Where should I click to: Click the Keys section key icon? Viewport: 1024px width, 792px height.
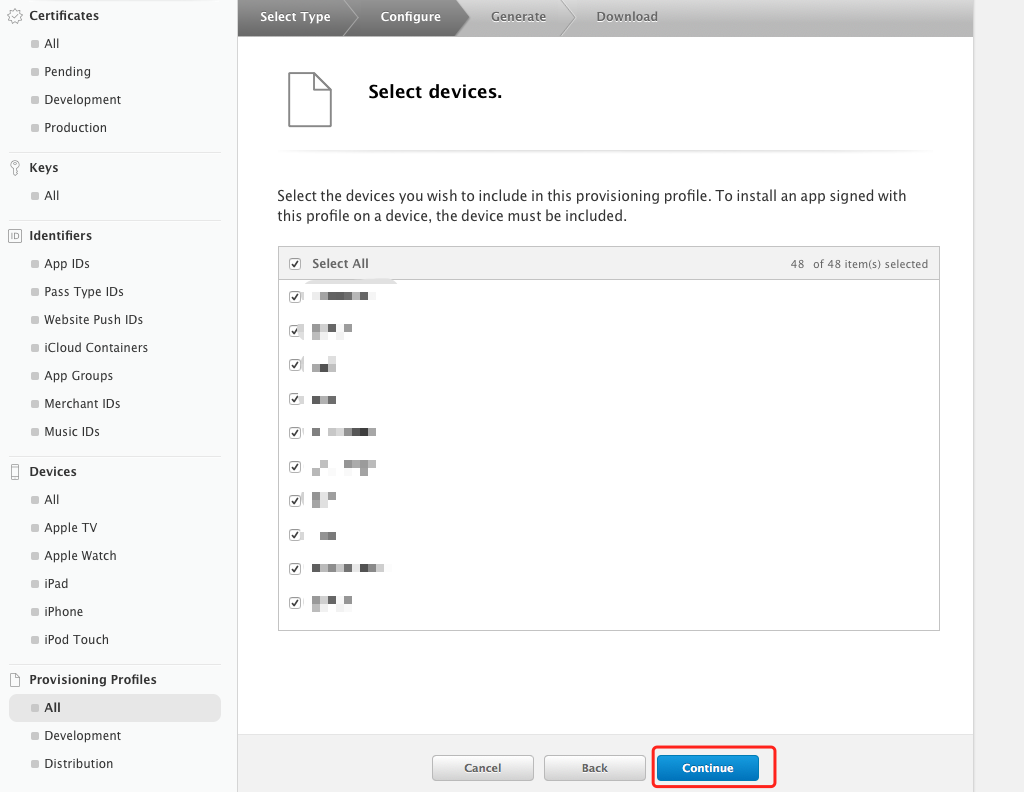coord(15,168)
